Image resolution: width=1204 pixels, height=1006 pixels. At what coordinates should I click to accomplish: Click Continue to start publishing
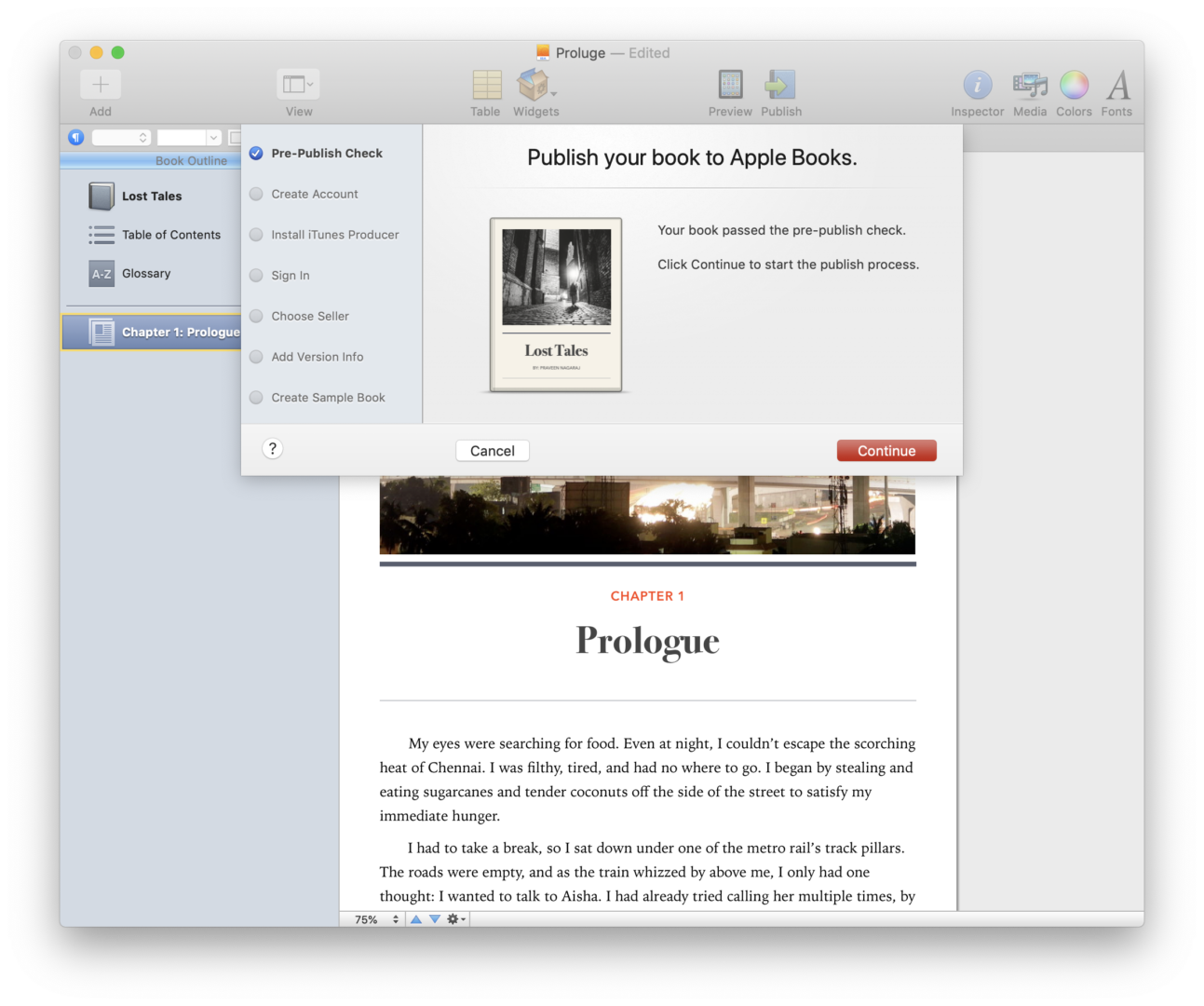886,451
